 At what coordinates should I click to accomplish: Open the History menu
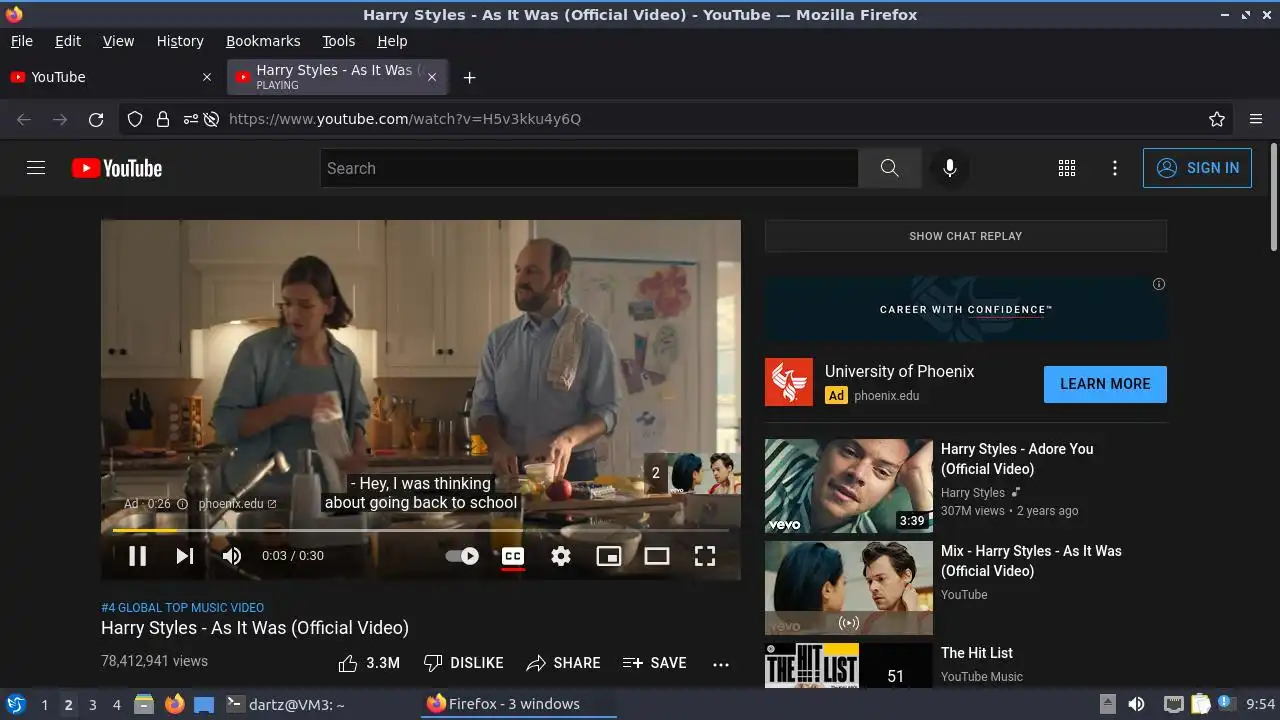tap(180, 41)
